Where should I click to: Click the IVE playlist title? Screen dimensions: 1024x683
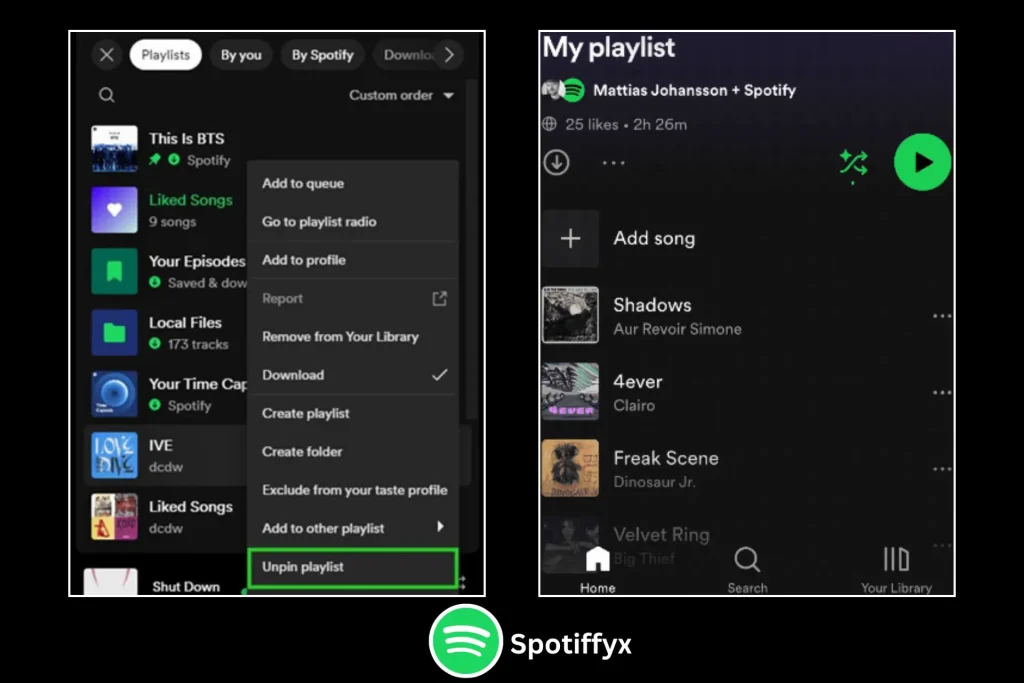161,445
